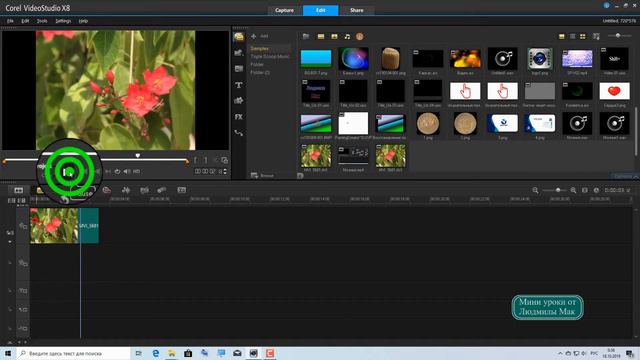The width and height of the screenshot is (640, 360).
Task: Toggle showing photos in the library
Action: point(334,36)
